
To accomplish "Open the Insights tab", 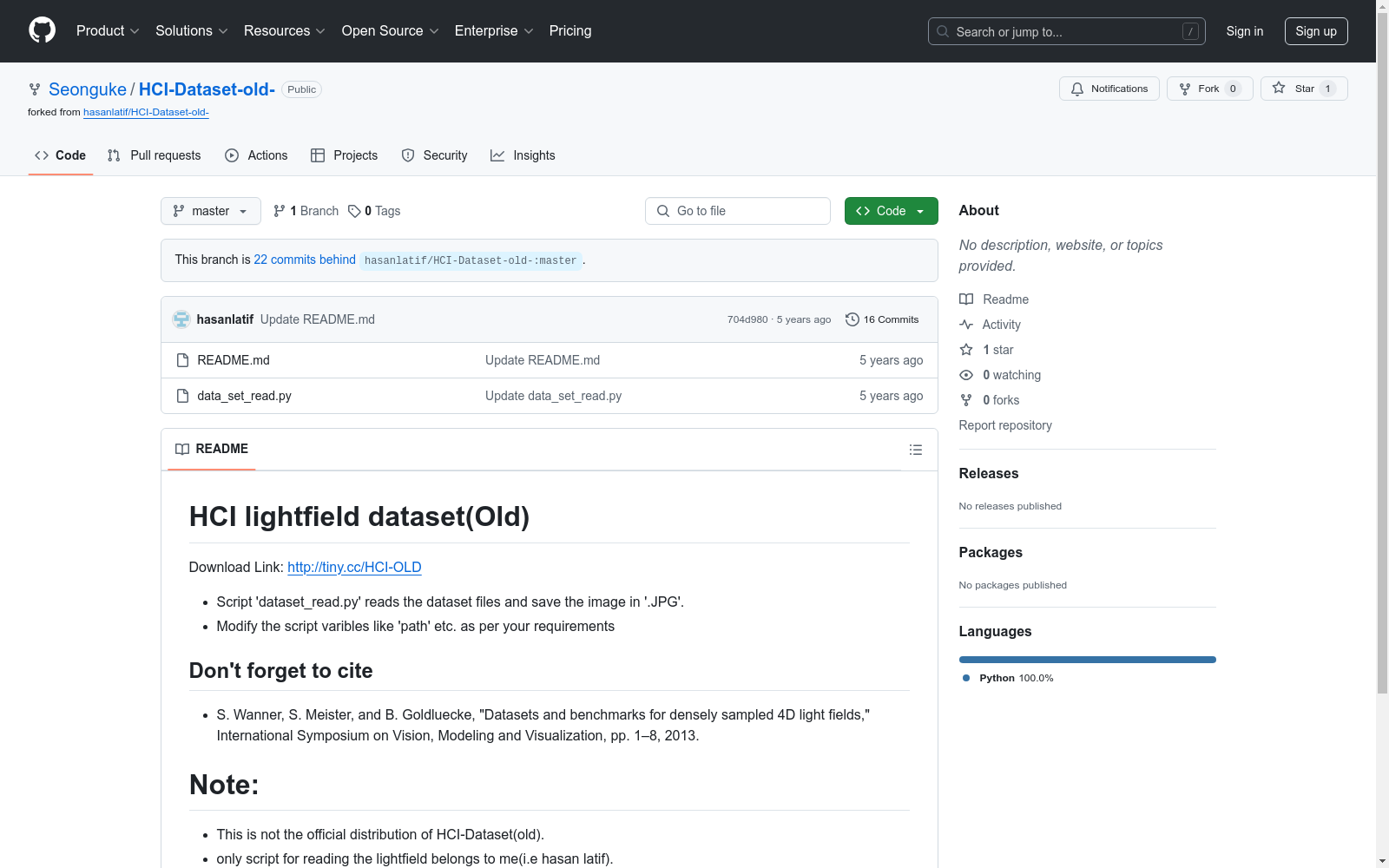I will tap(523, 155).
